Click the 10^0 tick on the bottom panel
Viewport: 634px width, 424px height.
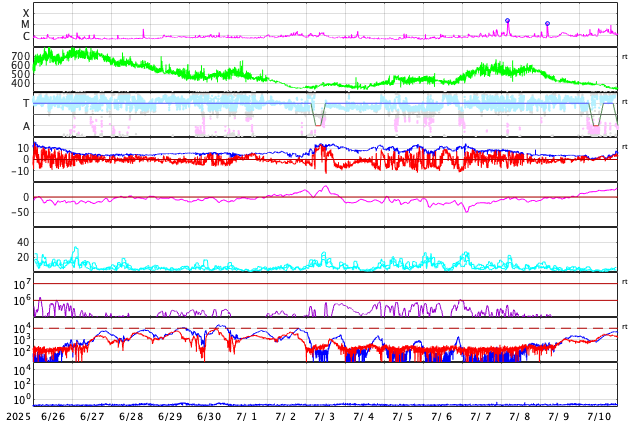click(22, 400)
